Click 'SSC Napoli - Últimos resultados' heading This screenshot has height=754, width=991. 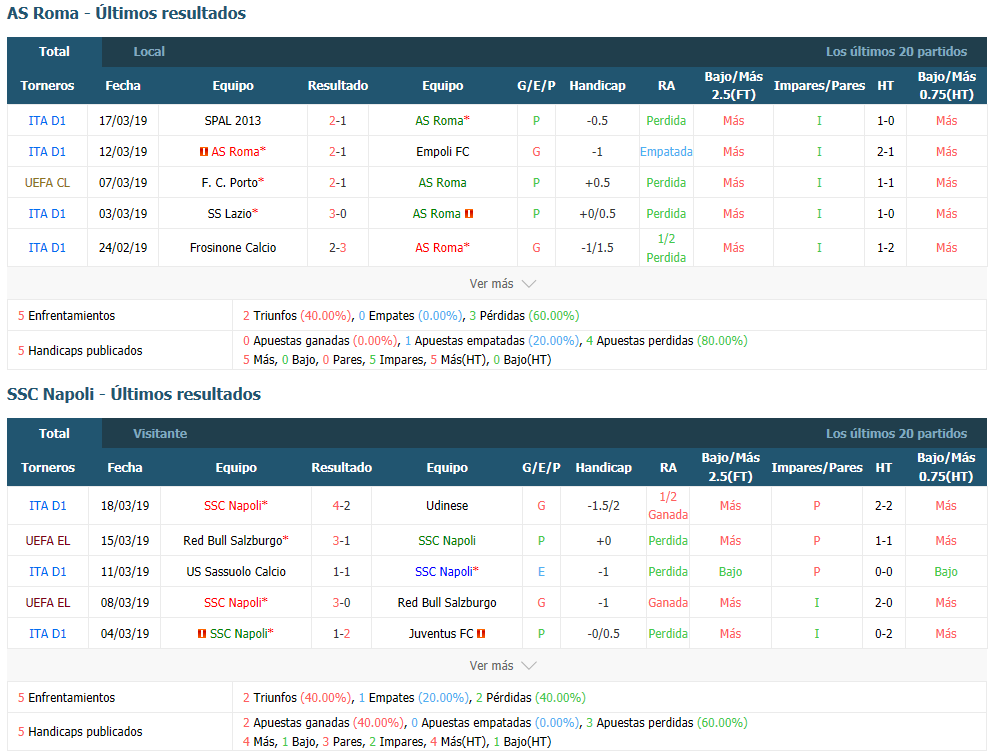point(133,394)
